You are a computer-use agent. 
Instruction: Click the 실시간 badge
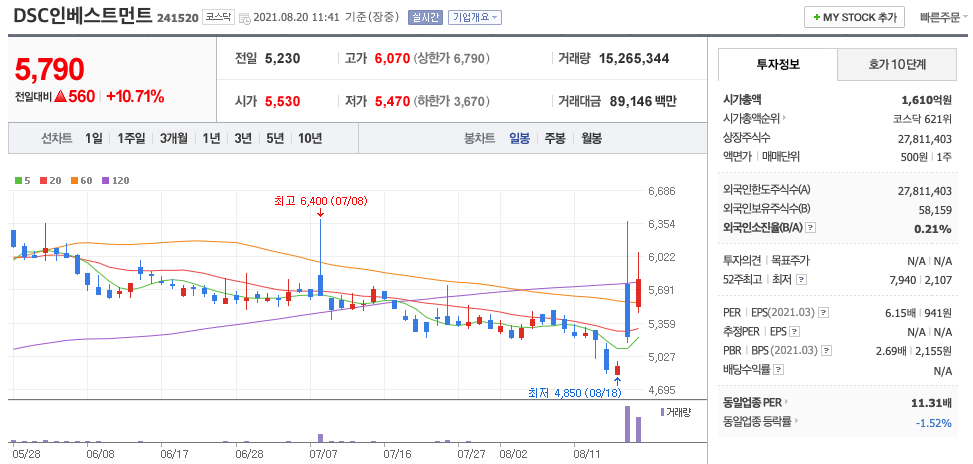pos(425,17)
